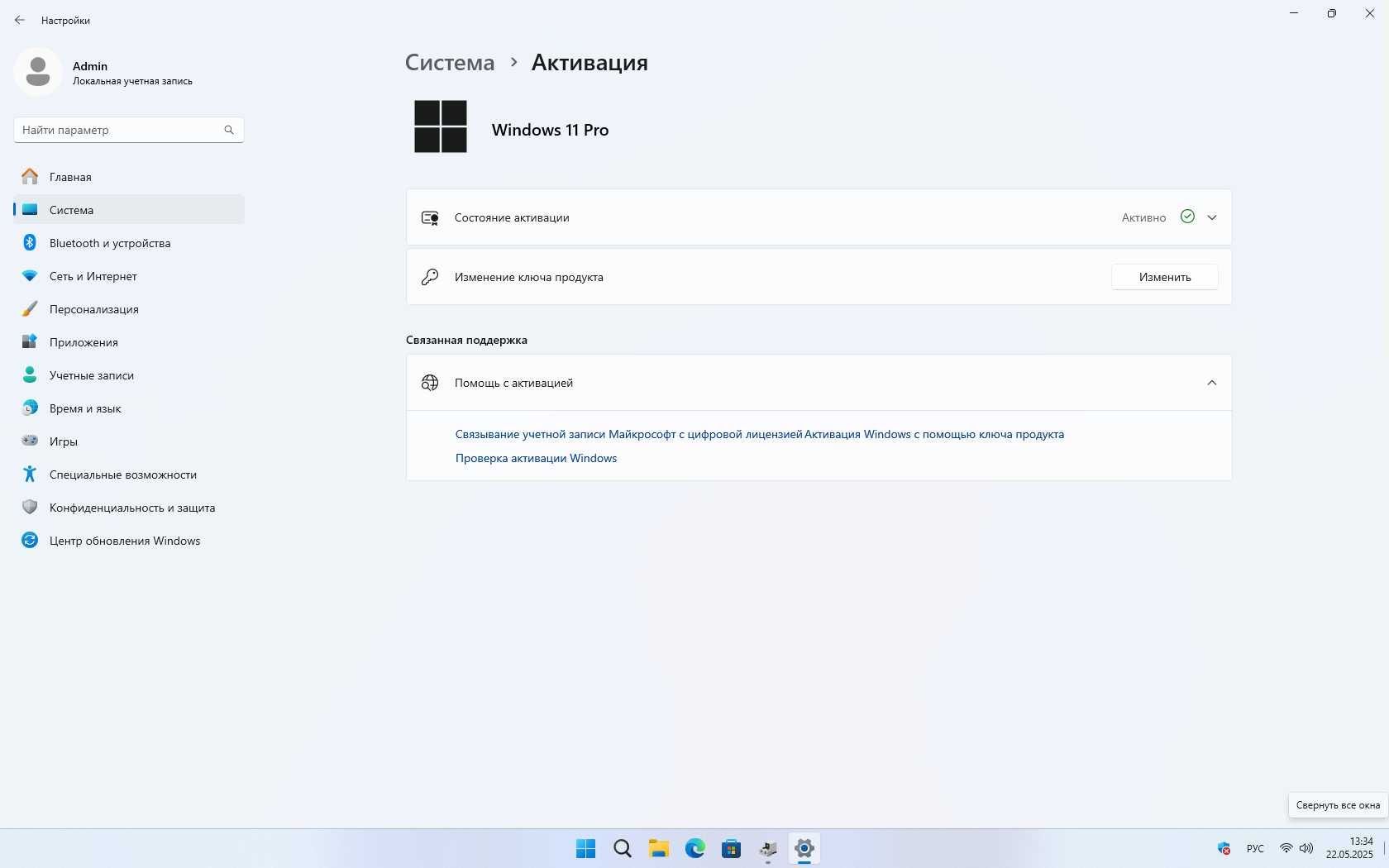1389x868 pixels.
Task: Click the Конфиденциальность и защита shield icon
Action: 30,507
